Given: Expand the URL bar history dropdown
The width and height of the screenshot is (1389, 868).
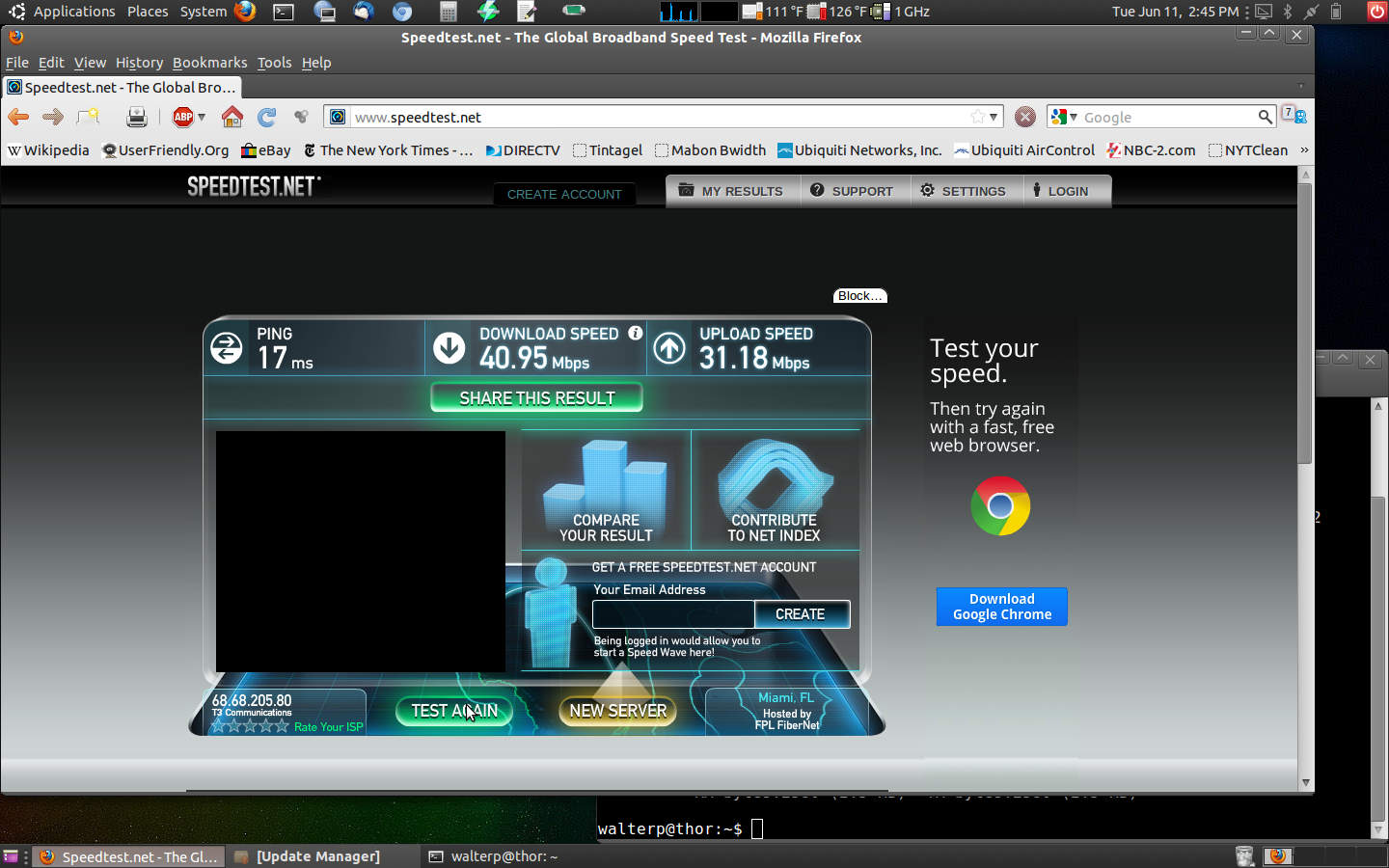Looking at the screenshot, I should click(994, 117).
